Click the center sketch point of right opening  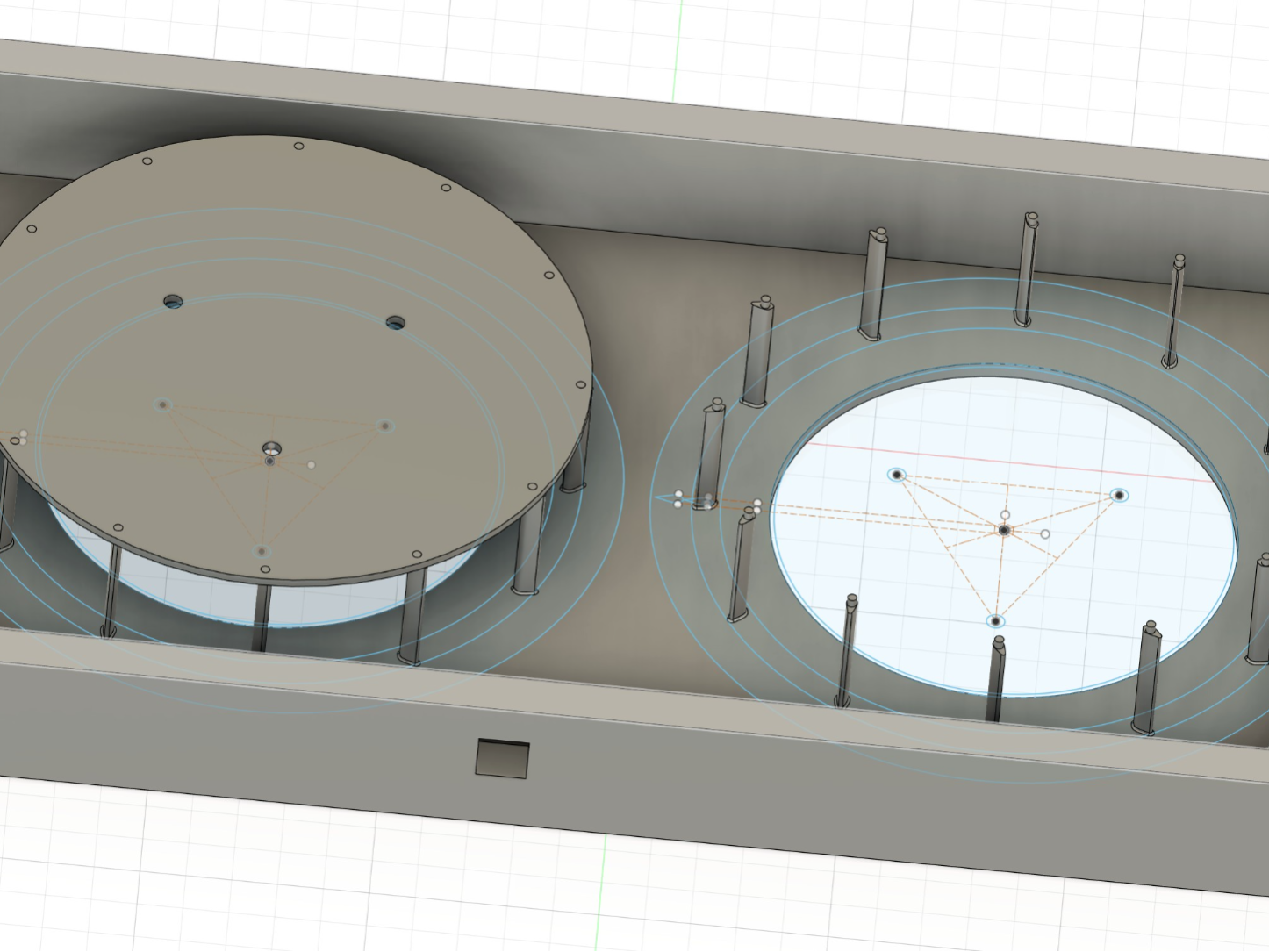pos(1004,530)
